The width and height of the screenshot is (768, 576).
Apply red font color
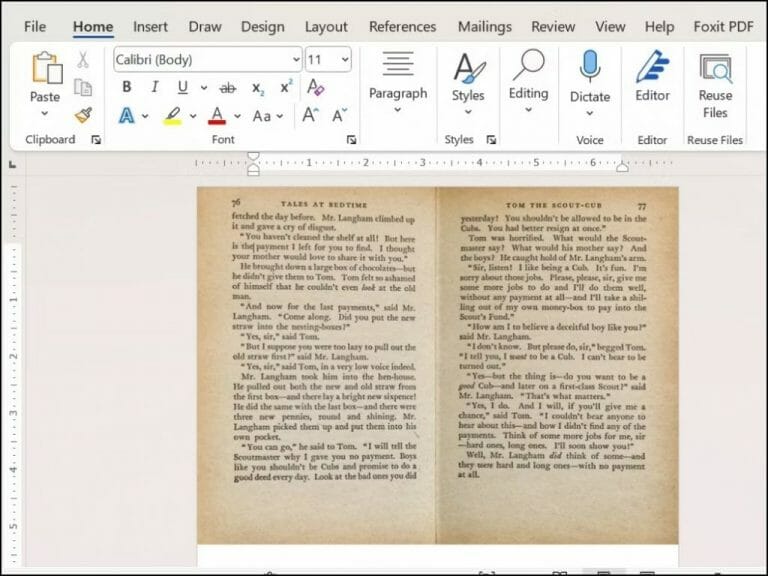(216, 116)
